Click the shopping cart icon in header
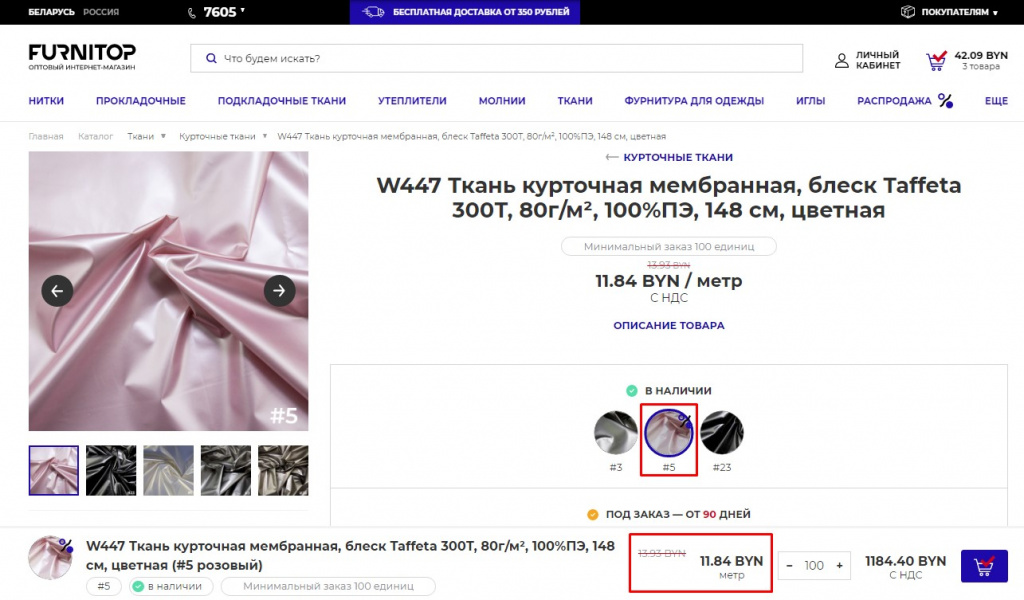The width and height of the screenshot is (1024, 600). tap(936, 60)
